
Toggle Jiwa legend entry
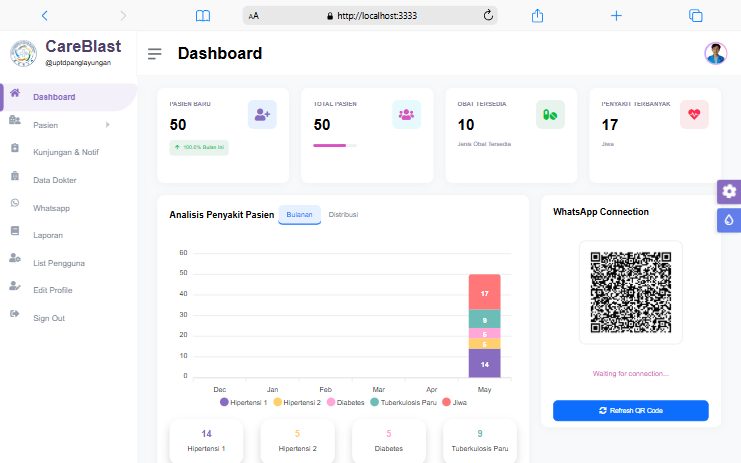point(454,403)
